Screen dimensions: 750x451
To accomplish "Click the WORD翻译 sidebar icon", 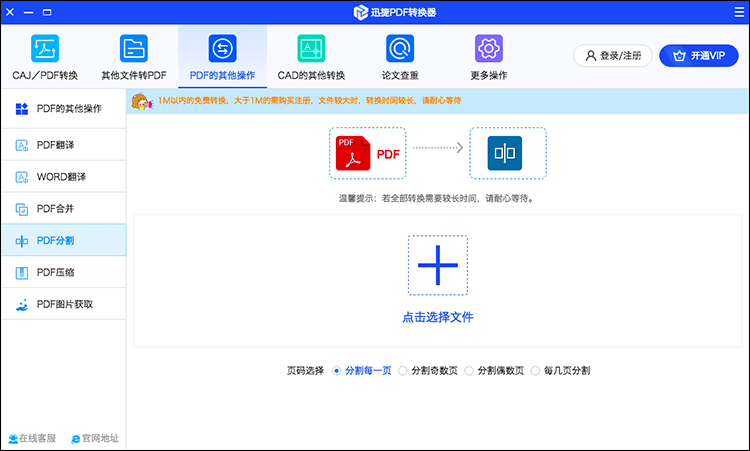I will click(22, 177).
